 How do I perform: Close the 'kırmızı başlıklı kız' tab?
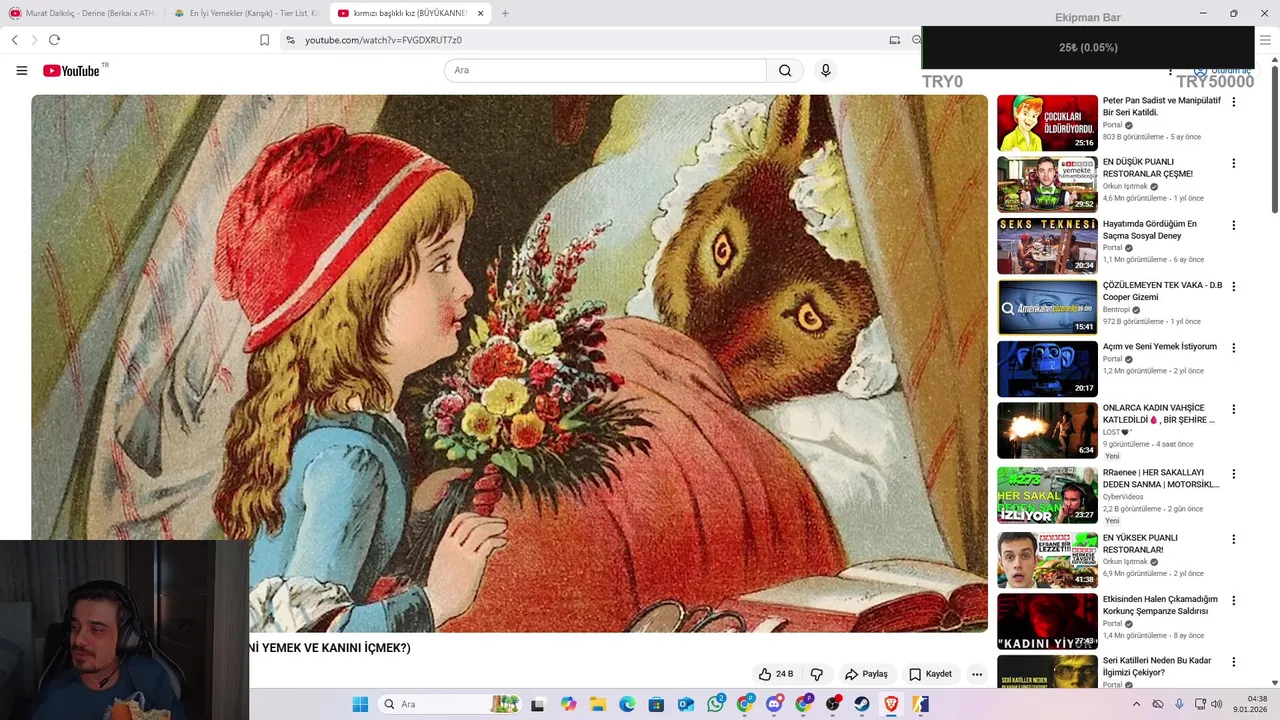click(x=480, y=13)
